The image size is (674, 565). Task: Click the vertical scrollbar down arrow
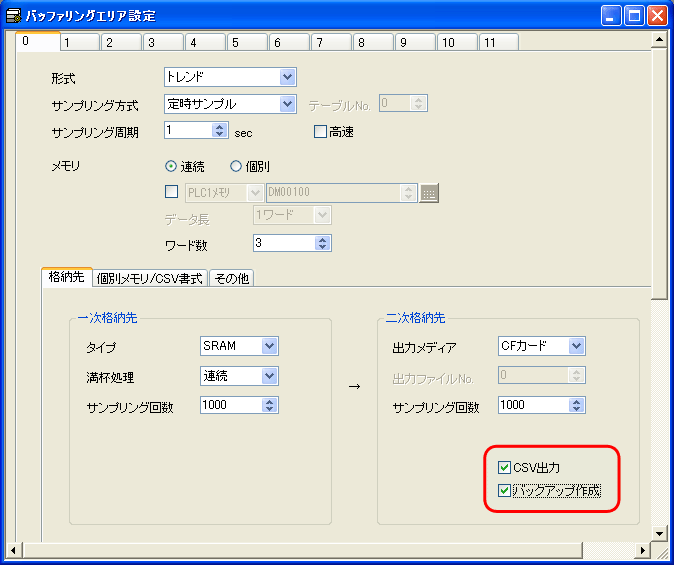(x=659, y=533)
